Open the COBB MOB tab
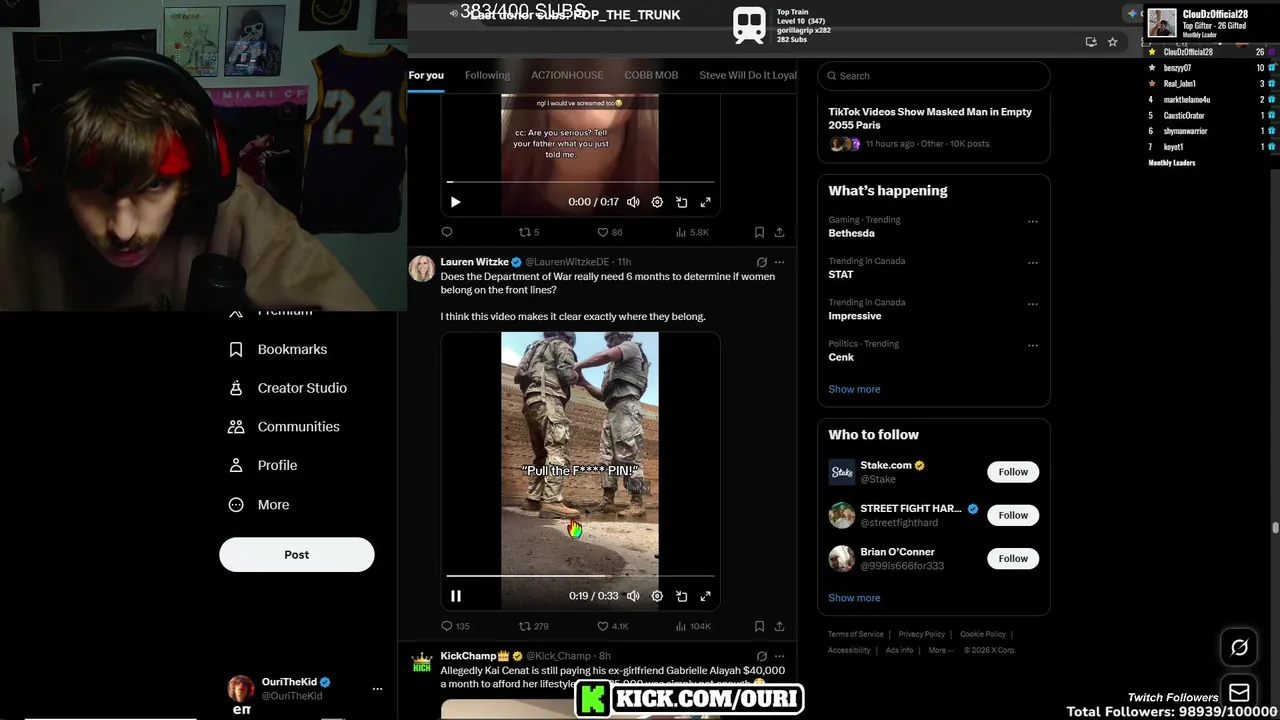The width and height of the screenshot is (1280, 720). 651,75
